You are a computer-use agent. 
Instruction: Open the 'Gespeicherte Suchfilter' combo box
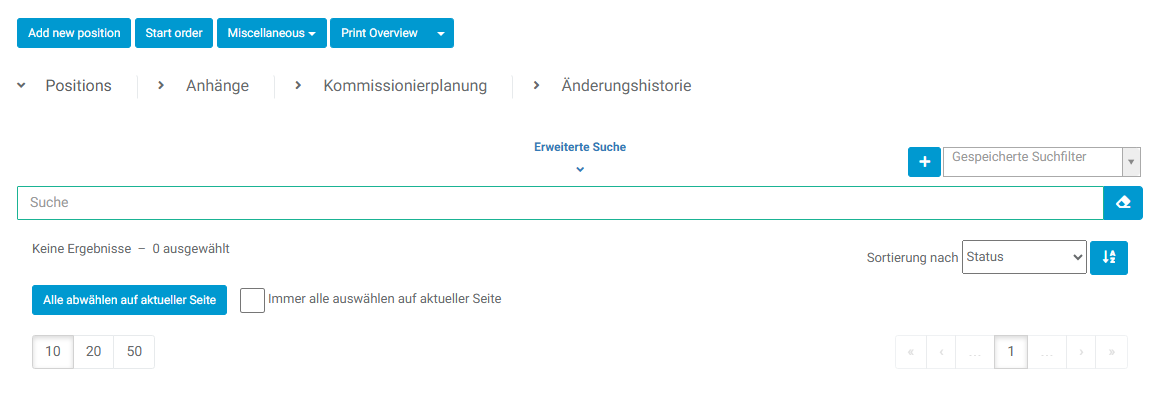[1041, 161]
